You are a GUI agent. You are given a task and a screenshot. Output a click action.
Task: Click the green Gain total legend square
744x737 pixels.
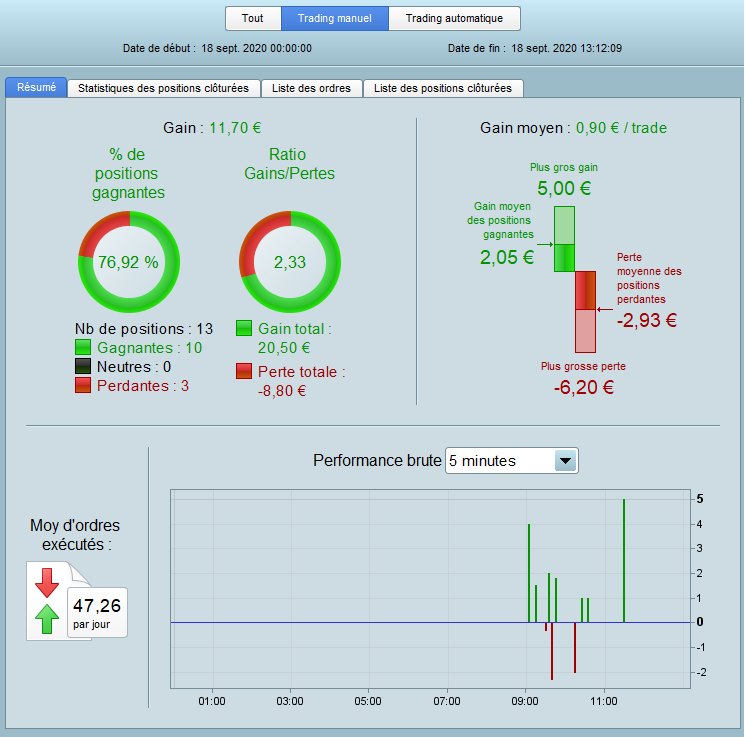(244, 329)
